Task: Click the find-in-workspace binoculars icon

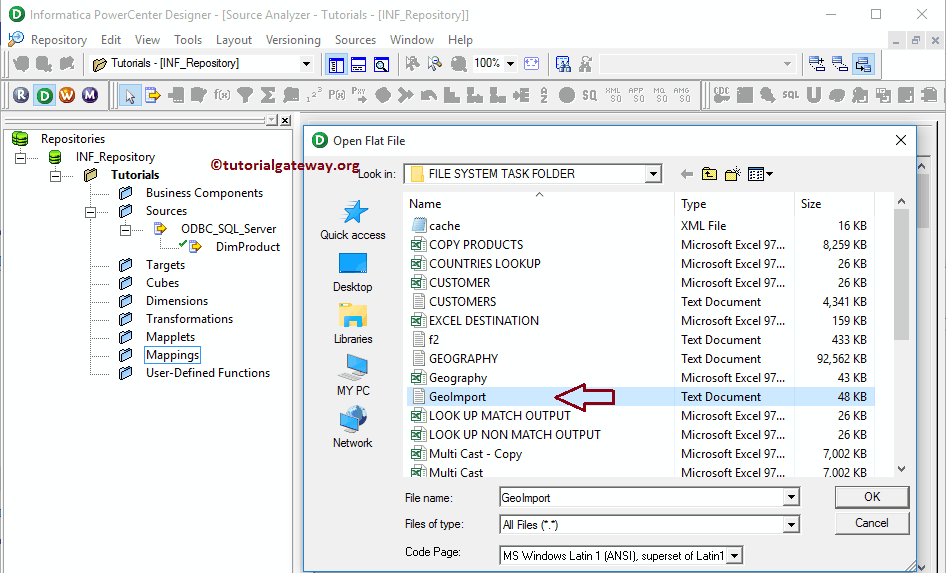Action: [x=563, y=64]
